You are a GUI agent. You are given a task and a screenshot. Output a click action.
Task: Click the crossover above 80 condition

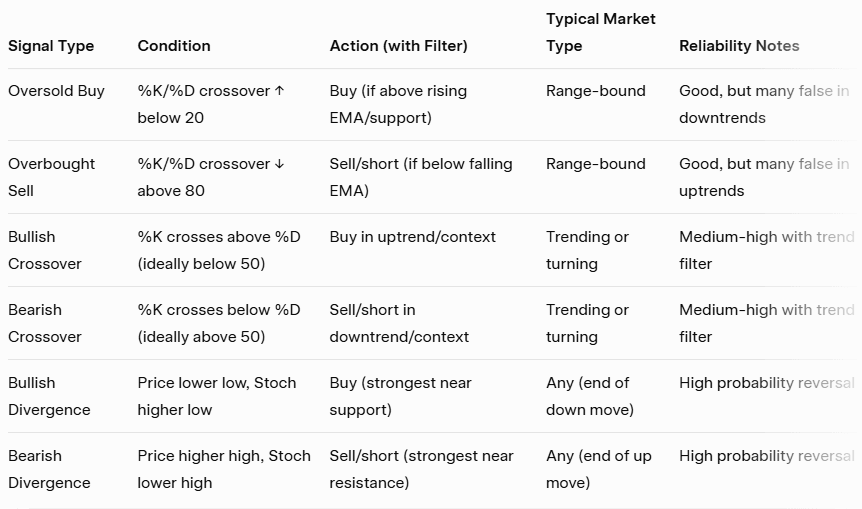coord(211,177)
